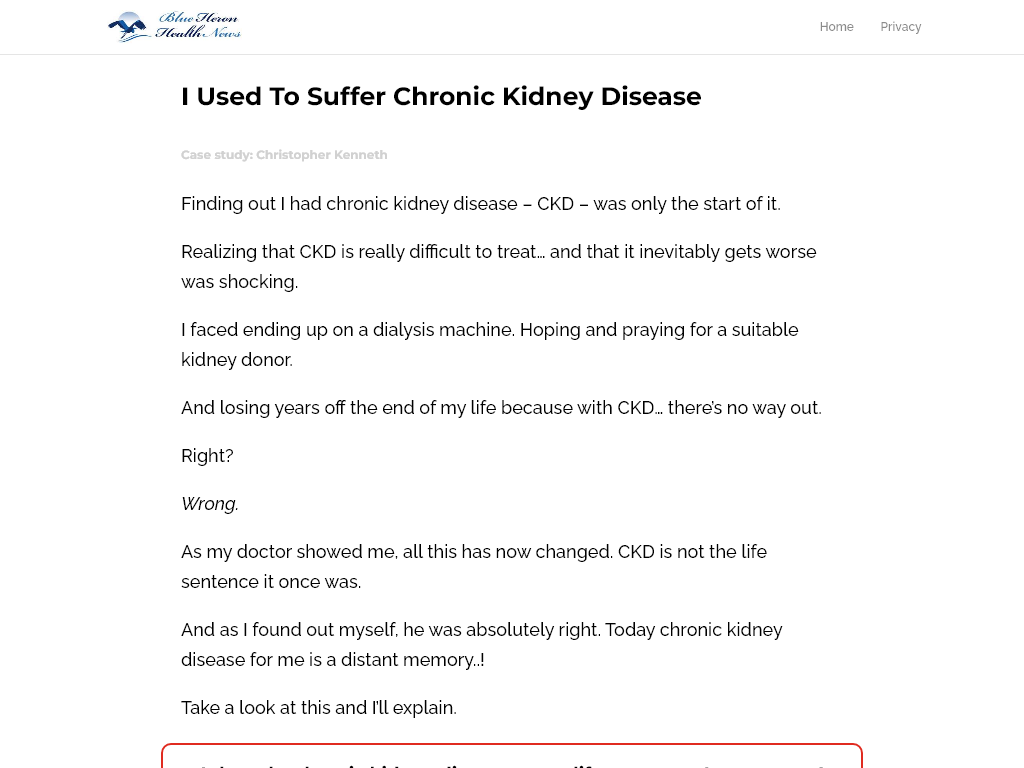Select the paragraph about dialysis machine
The height and width of the screenshot is (768, 1024).
click(x=490, y=344)
